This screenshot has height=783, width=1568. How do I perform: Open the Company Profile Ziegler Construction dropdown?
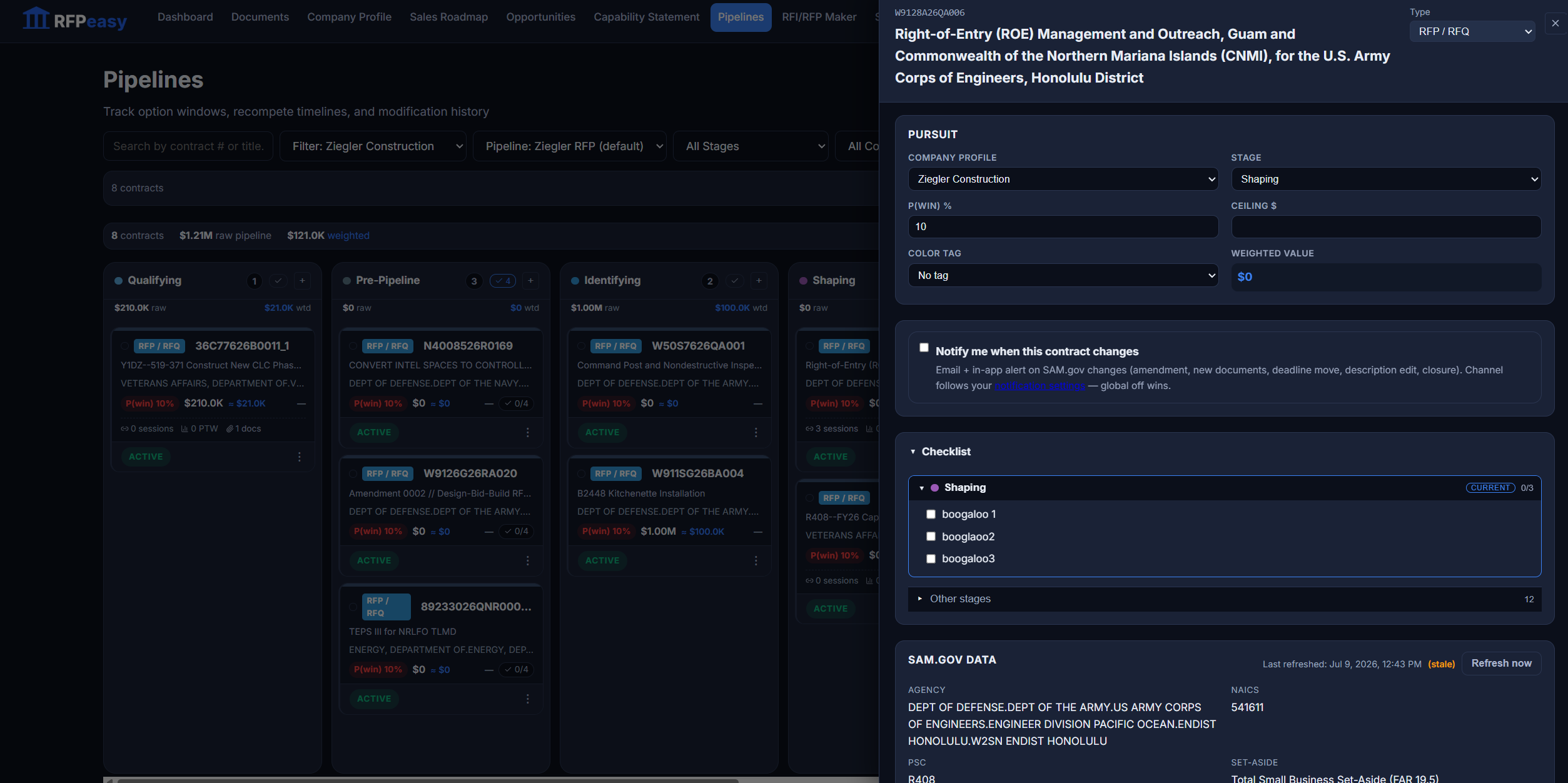click(x=1063, y=179)
